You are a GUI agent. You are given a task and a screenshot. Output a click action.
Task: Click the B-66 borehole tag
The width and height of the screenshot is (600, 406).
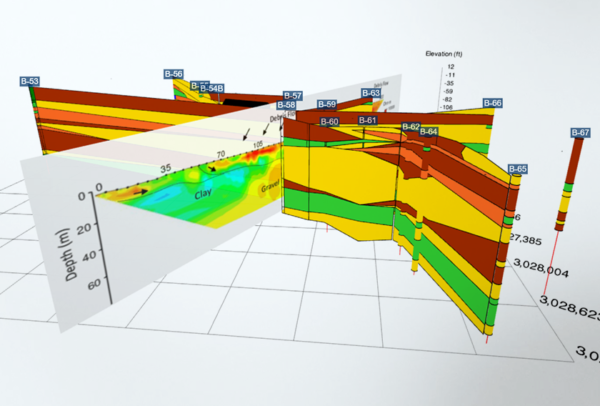point(492,103)
